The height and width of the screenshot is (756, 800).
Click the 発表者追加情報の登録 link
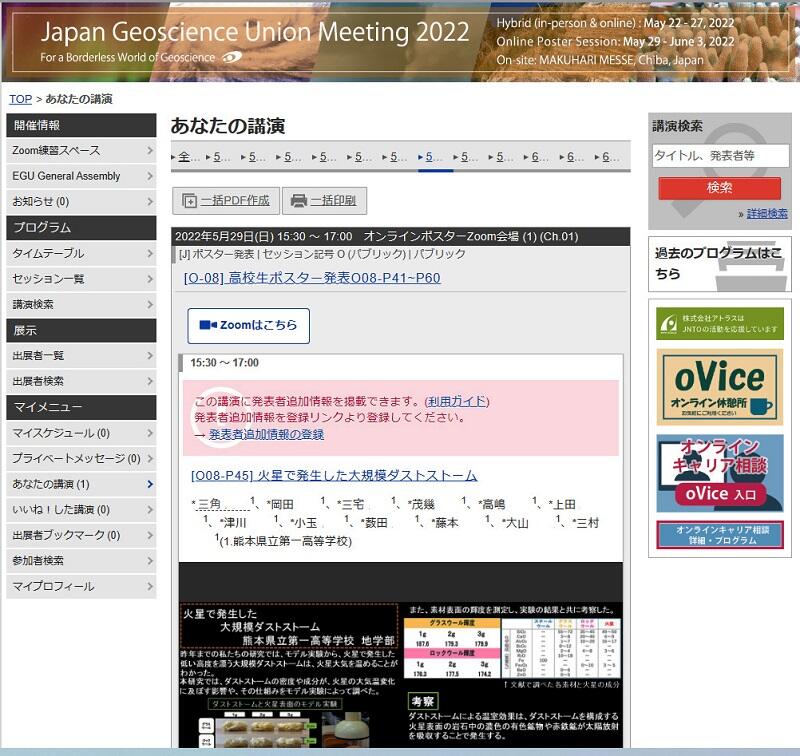click(x=266, y=435)
